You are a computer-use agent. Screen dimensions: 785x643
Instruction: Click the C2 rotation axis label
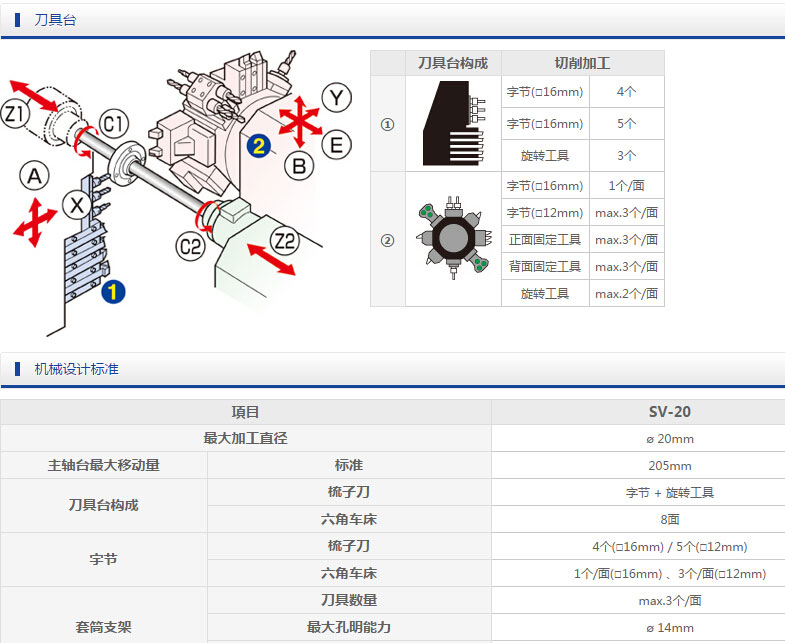[x=189, y=245]
